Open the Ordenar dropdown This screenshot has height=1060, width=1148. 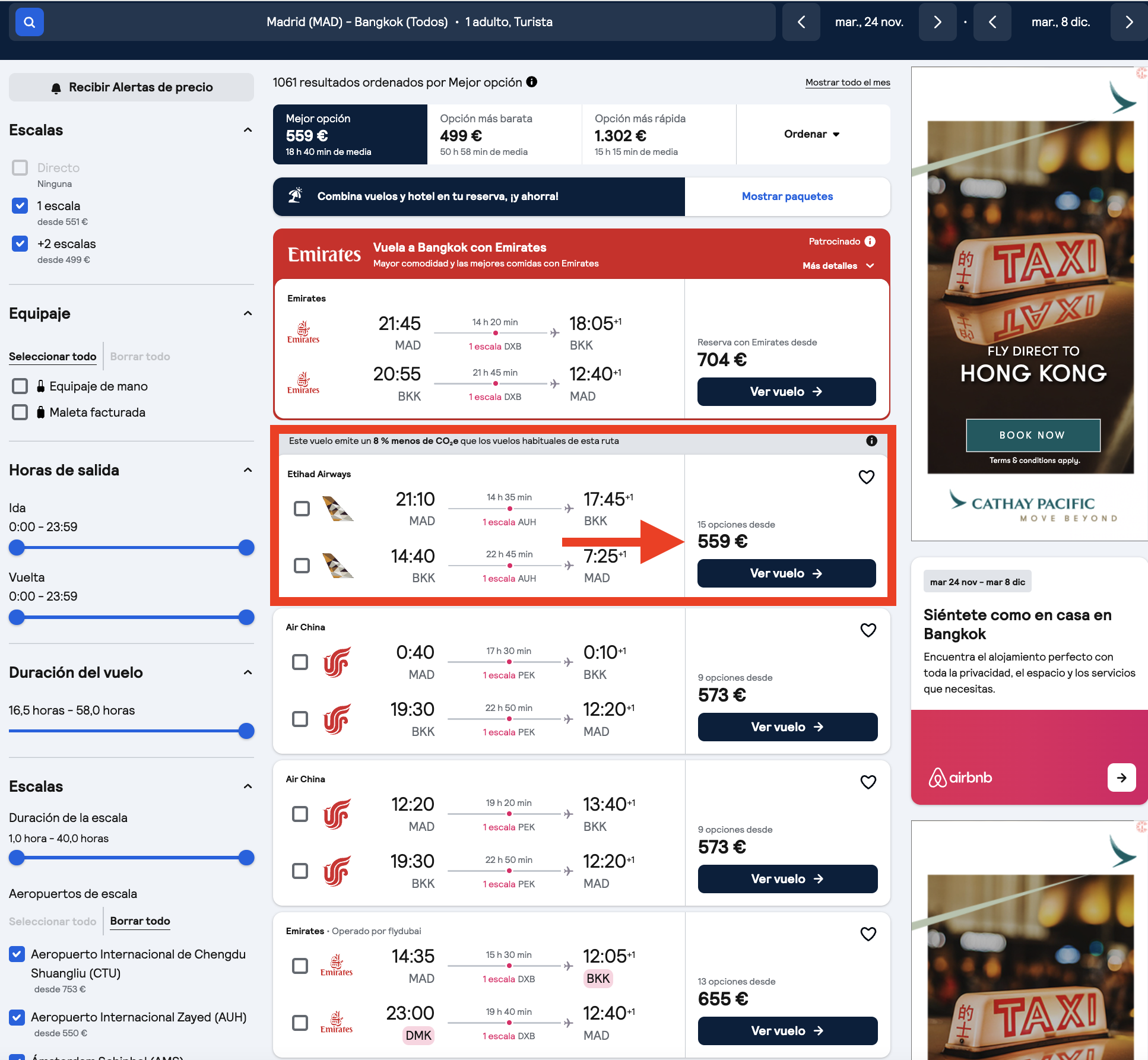click(813, 134)
